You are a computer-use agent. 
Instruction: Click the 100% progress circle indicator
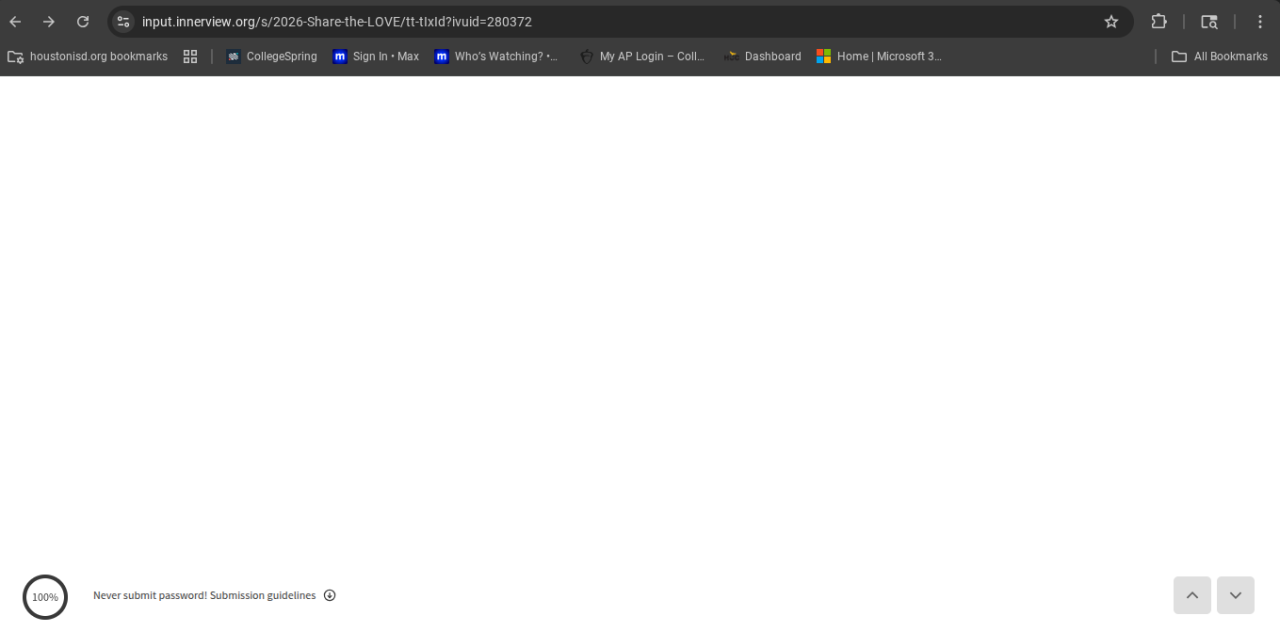(x=45, y=597)
